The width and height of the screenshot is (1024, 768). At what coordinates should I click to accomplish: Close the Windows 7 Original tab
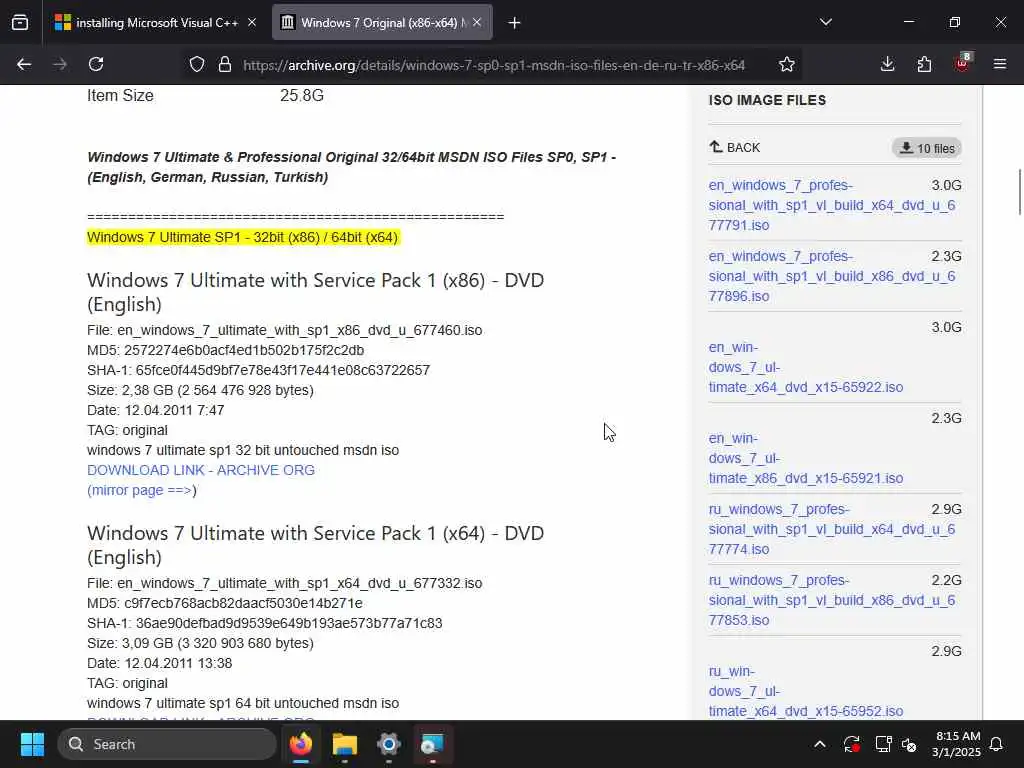click(477, 23)
